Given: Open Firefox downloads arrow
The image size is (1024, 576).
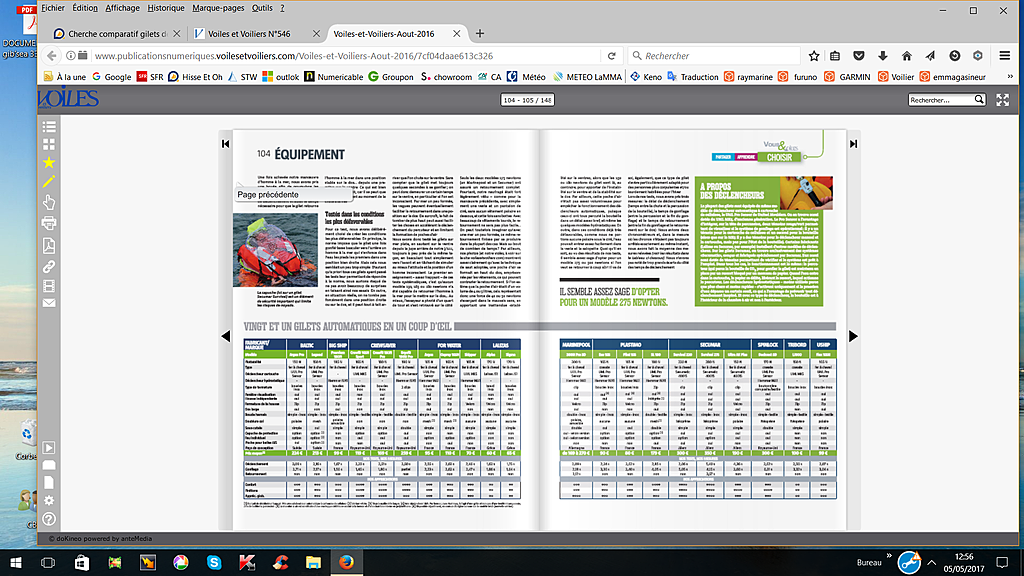Looking at the screenshot, I should [x=883, y=56].
